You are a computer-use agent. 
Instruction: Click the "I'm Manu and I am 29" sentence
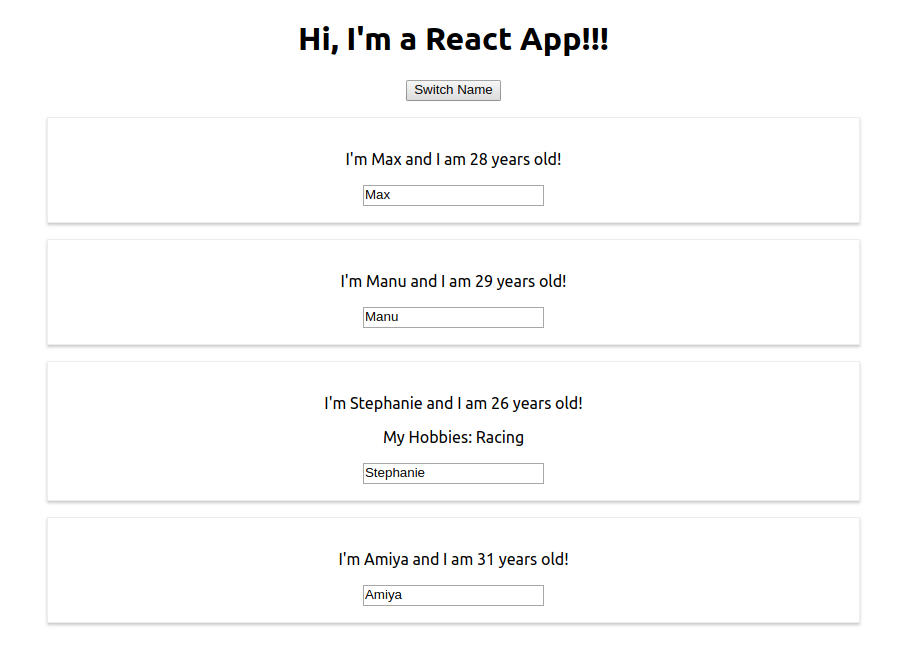coord(453,281)
